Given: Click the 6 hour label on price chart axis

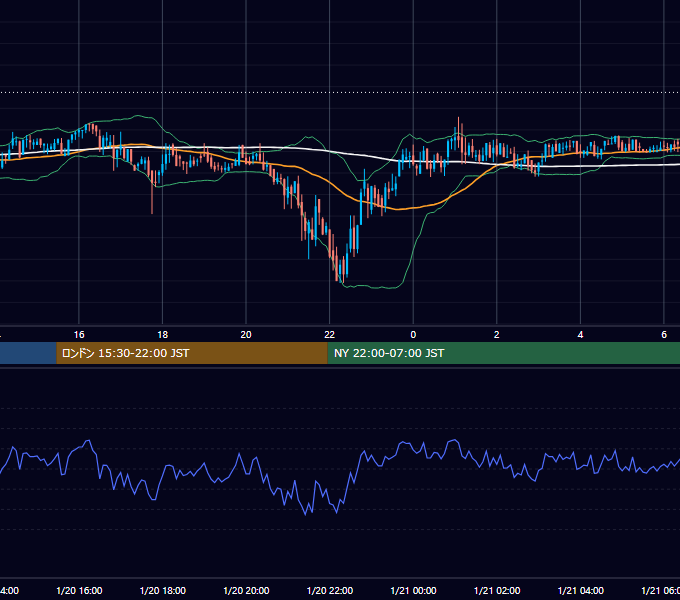Looking at the screenshot, I should click(x=664, y=335).
